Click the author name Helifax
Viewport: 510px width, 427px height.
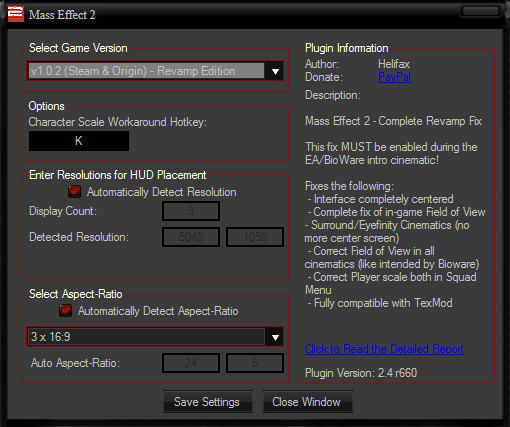point(394,64)
